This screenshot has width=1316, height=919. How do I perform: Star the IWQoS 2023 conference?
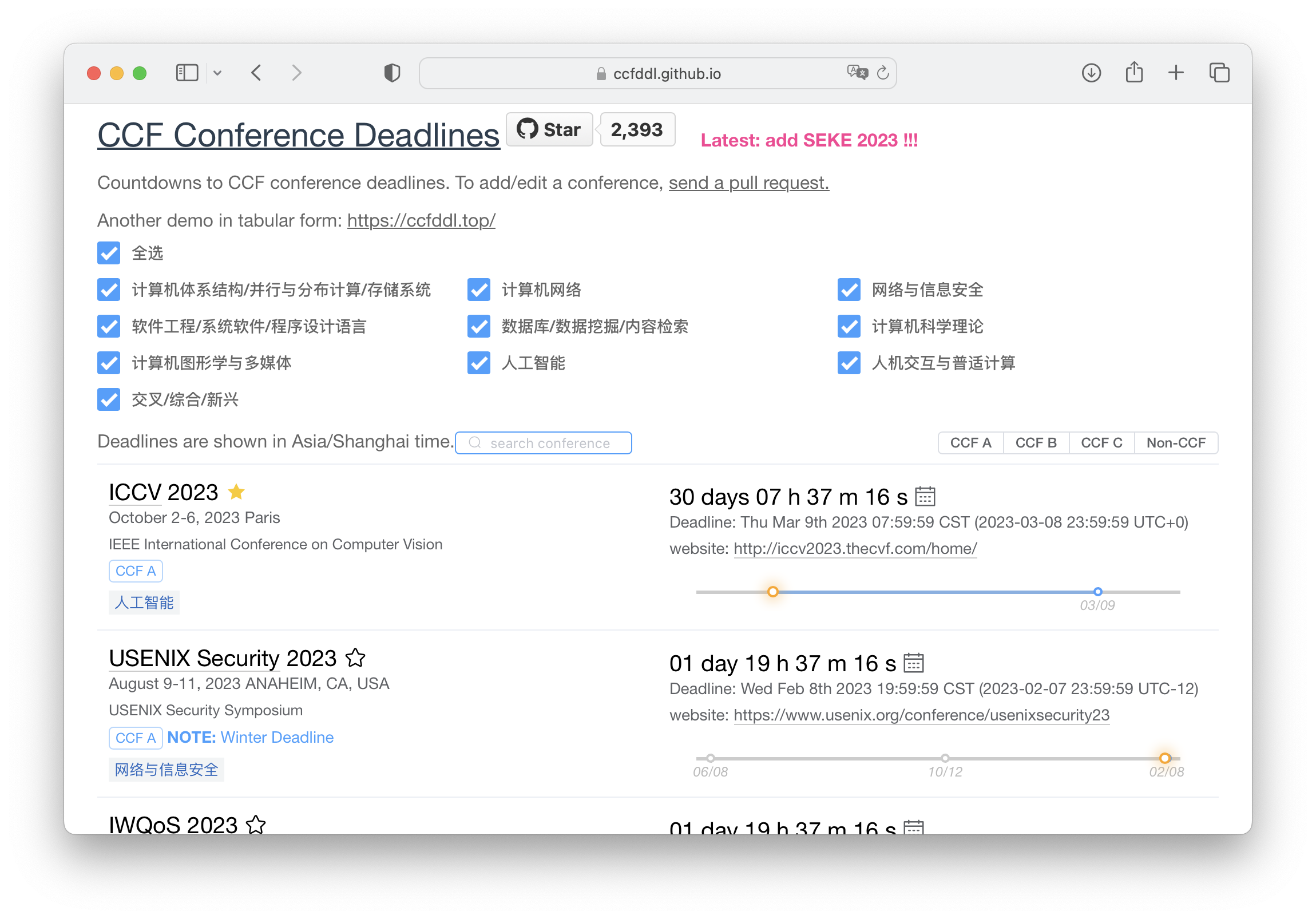[256, 825]
